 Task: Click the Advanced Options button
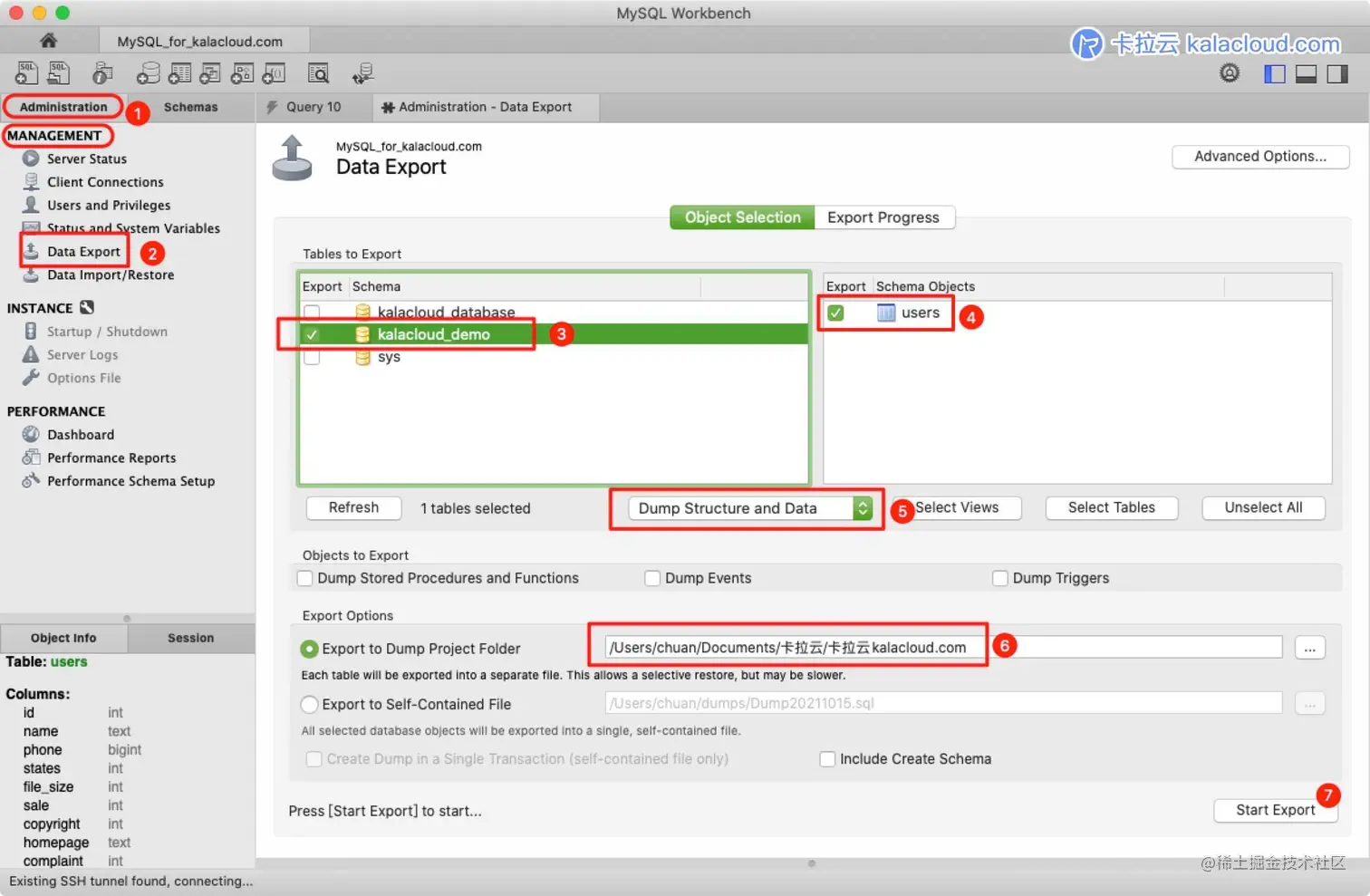[x=1260, y=156]
